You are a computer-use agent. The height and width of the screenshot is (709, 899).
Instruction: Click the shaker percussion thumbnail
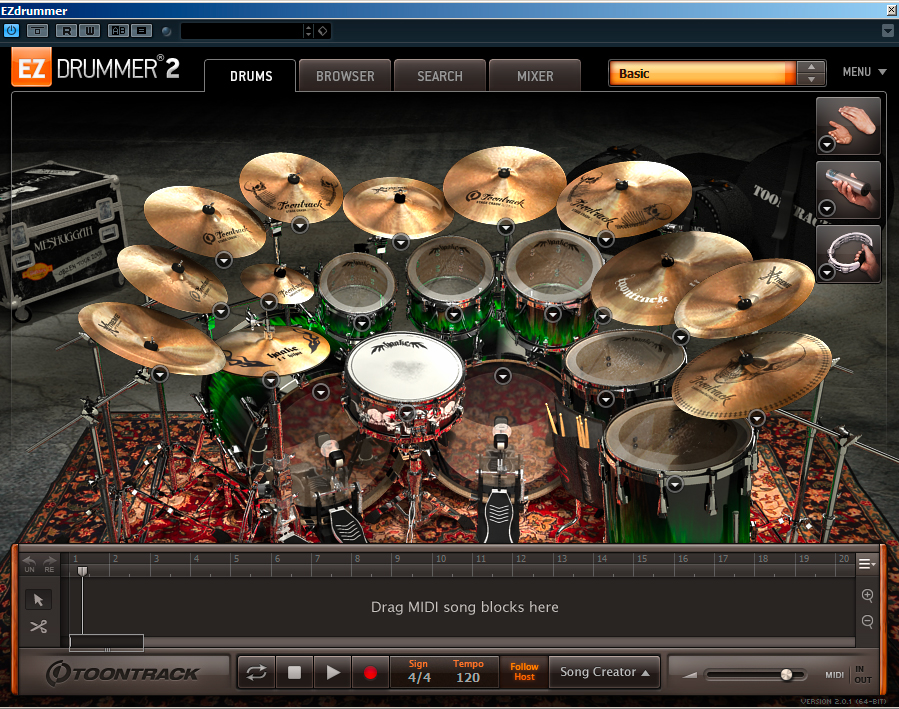click(849, 190)
